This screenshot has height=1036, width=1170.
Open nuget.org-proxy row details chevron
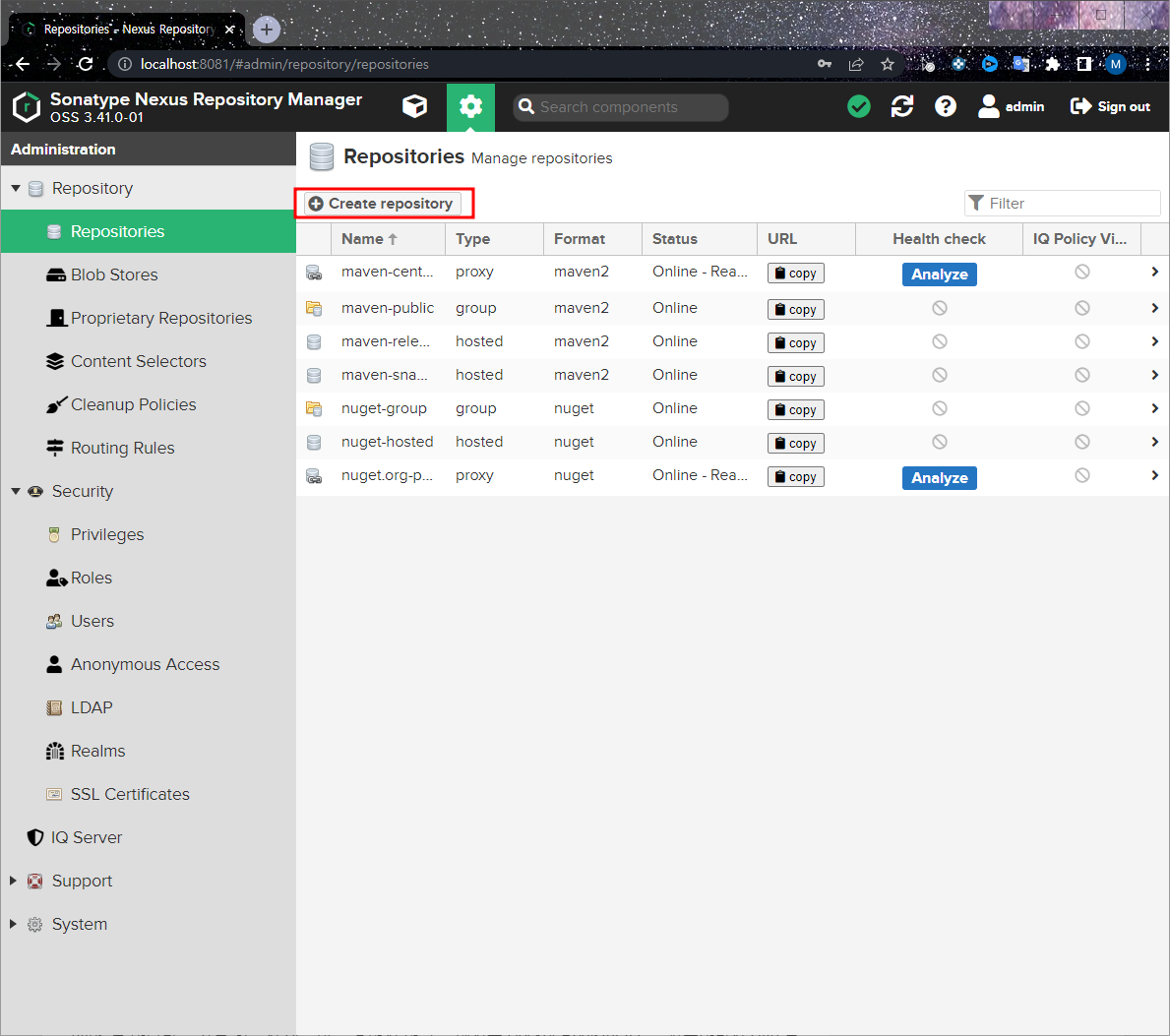click(1154, 476)
